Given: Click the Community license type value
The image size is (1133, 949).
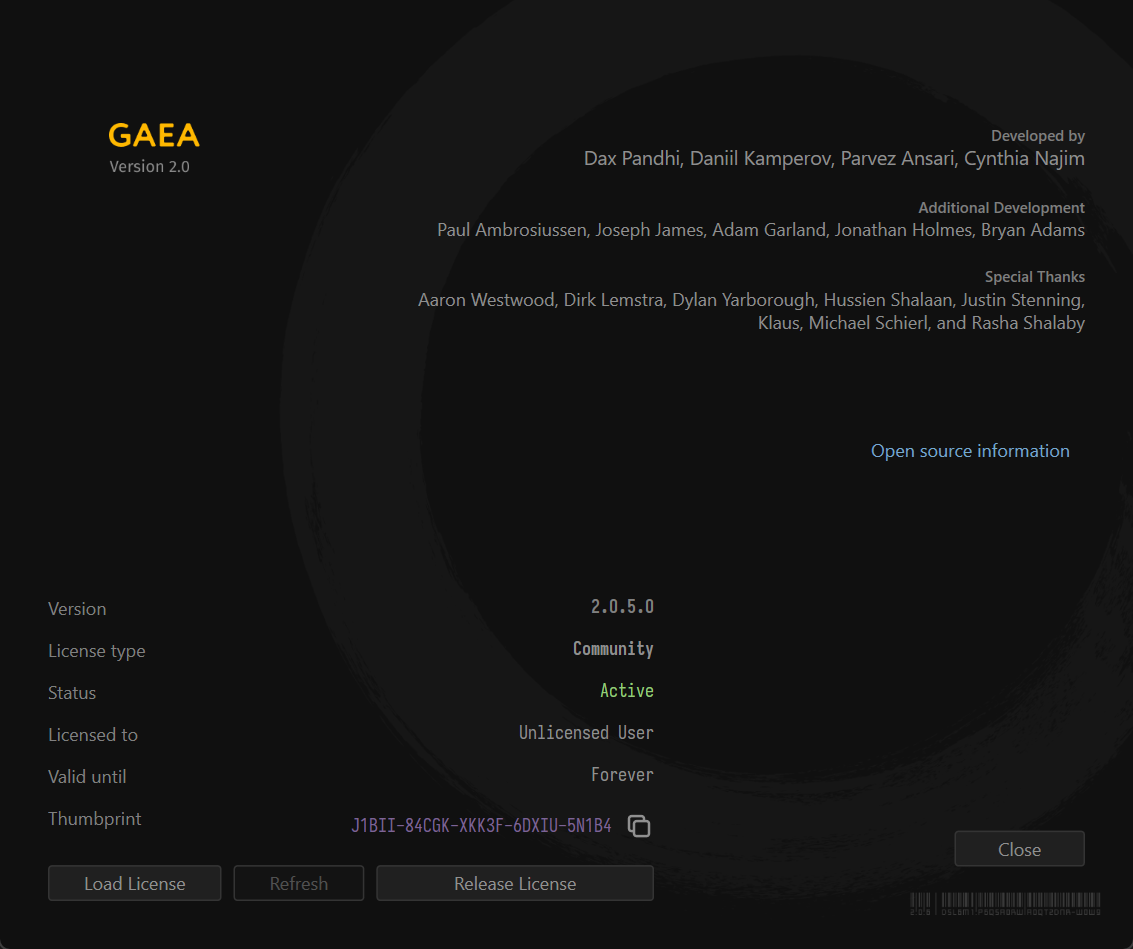Looking at the screenshot, I should click(613, 649).
